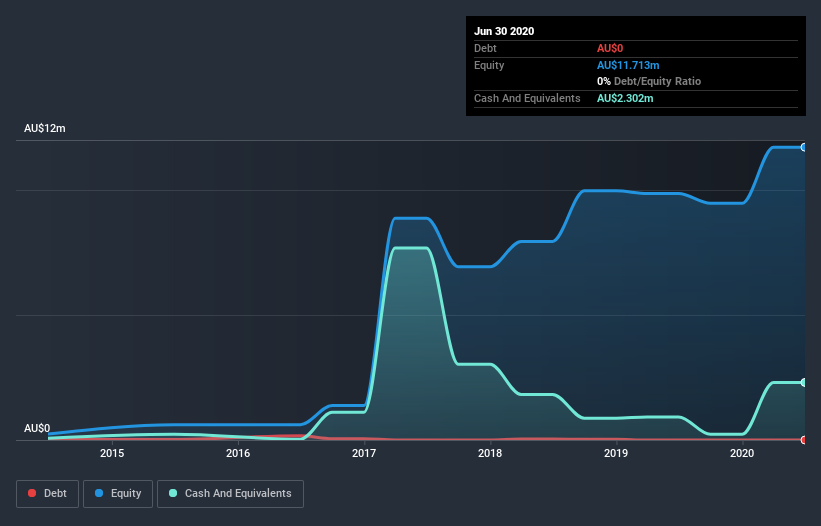Click the red Debt legend dot
The image size is (821, 526).
coord(32,493)
